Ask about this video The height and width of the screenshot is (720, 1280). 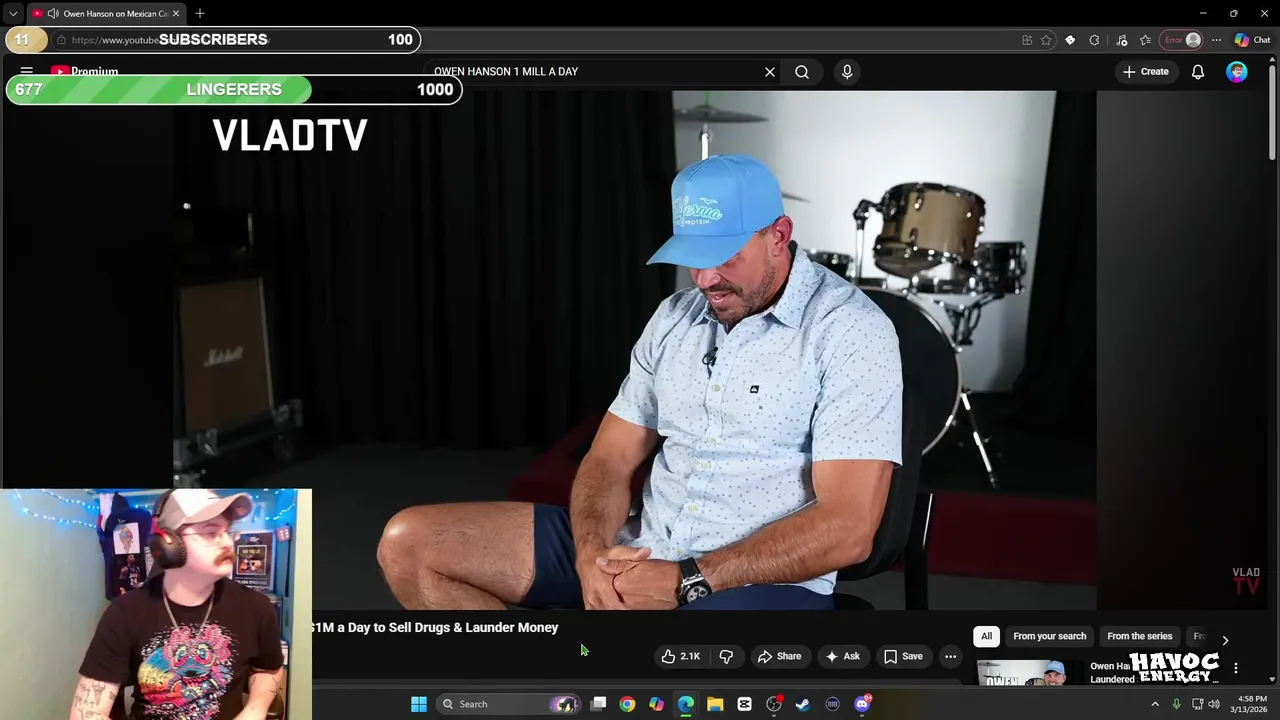tap(842, 656)
